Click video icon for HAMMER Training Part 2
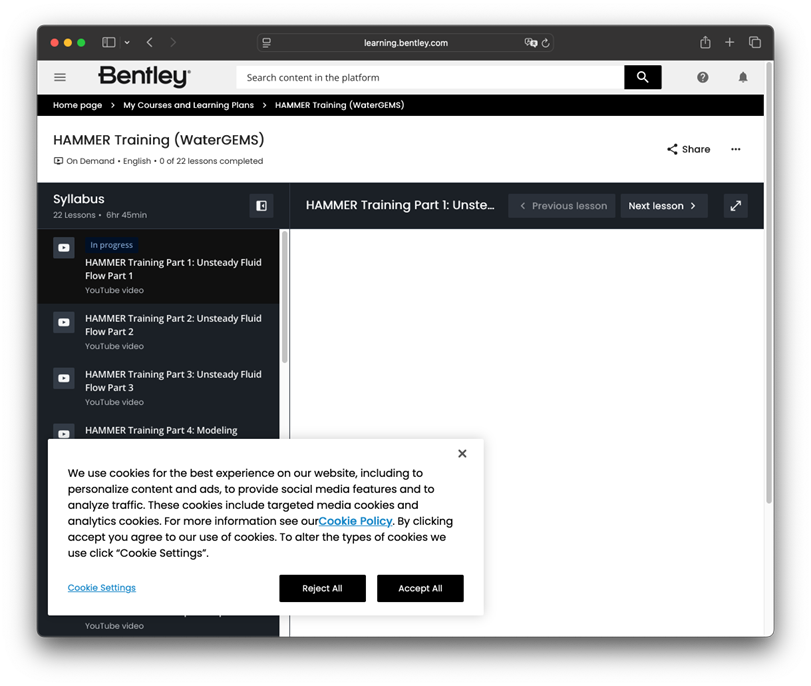This screenshot has width=811, height=686. [64, 322]
